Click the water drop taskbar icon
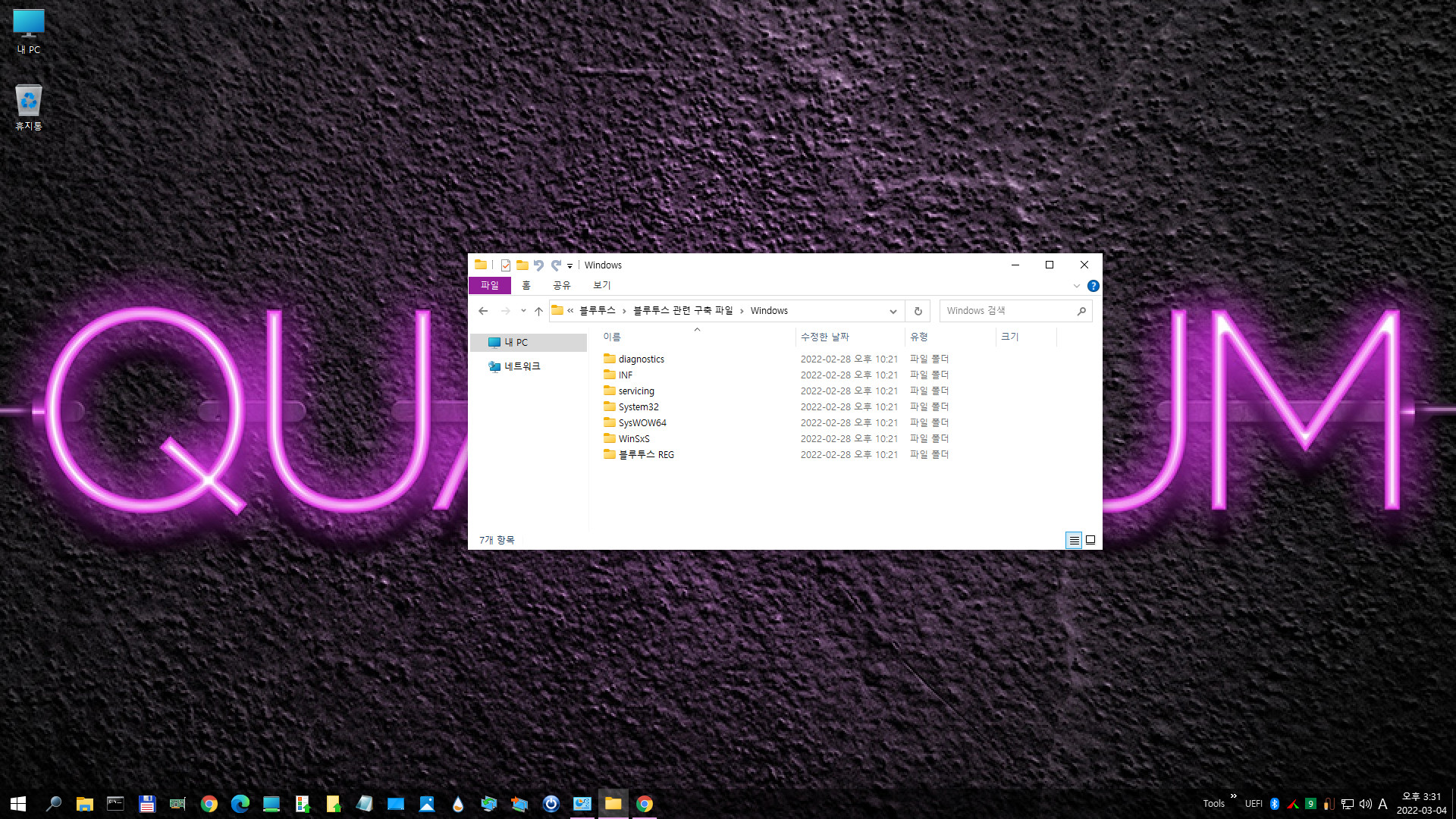1456x819 pixels. pyautogui.click(x=457, y=804)
